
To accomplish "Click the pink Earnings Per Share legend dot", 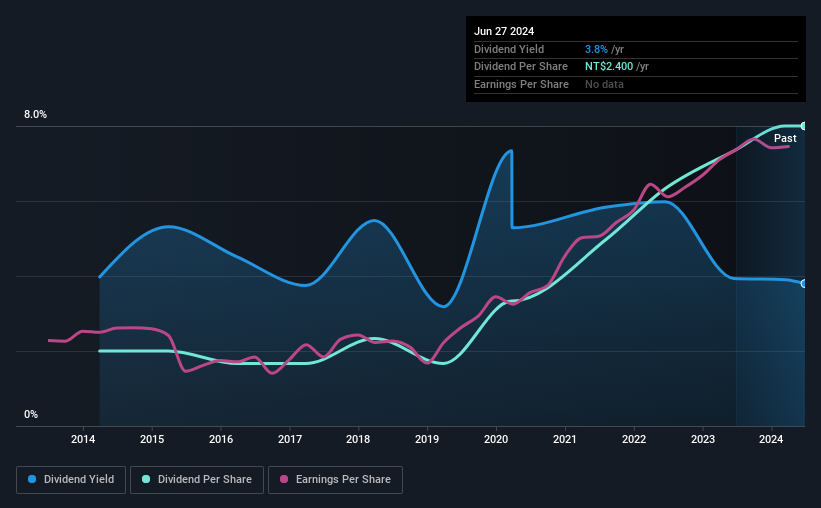I will point(284,479).
